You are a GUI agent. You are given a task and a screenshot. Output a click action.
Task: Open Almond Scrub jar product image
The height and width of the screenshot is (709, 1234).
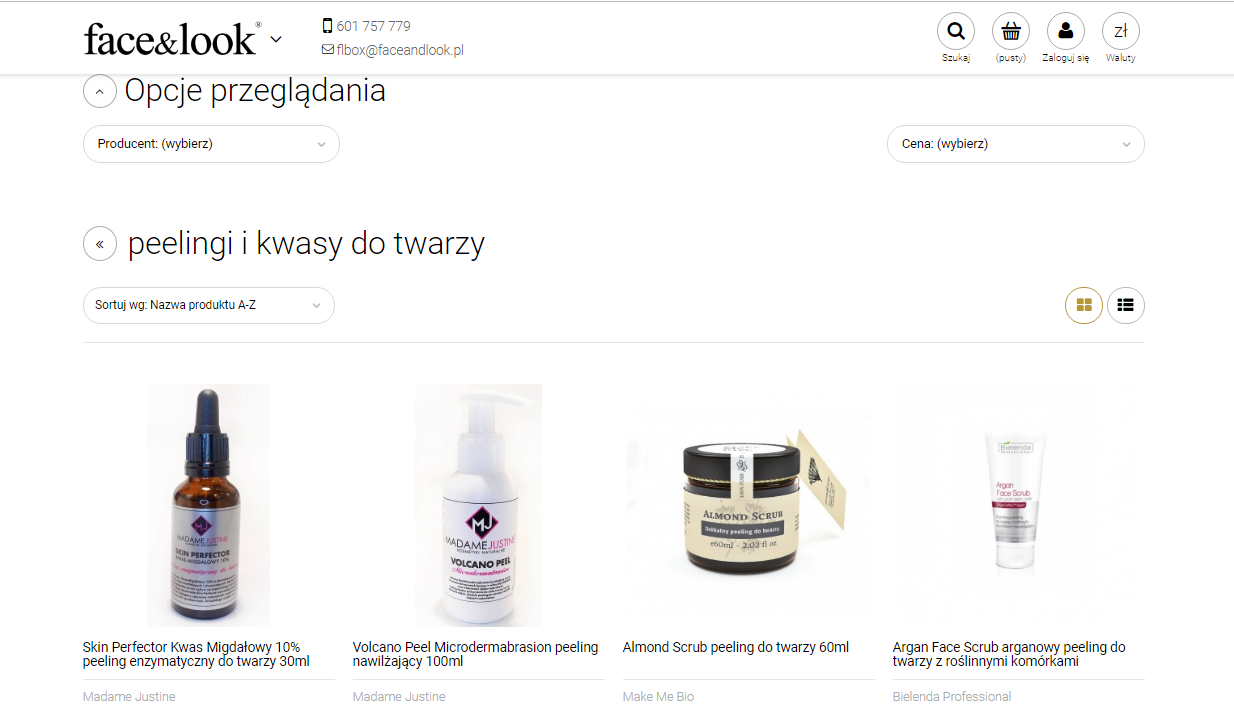(748, 505)
